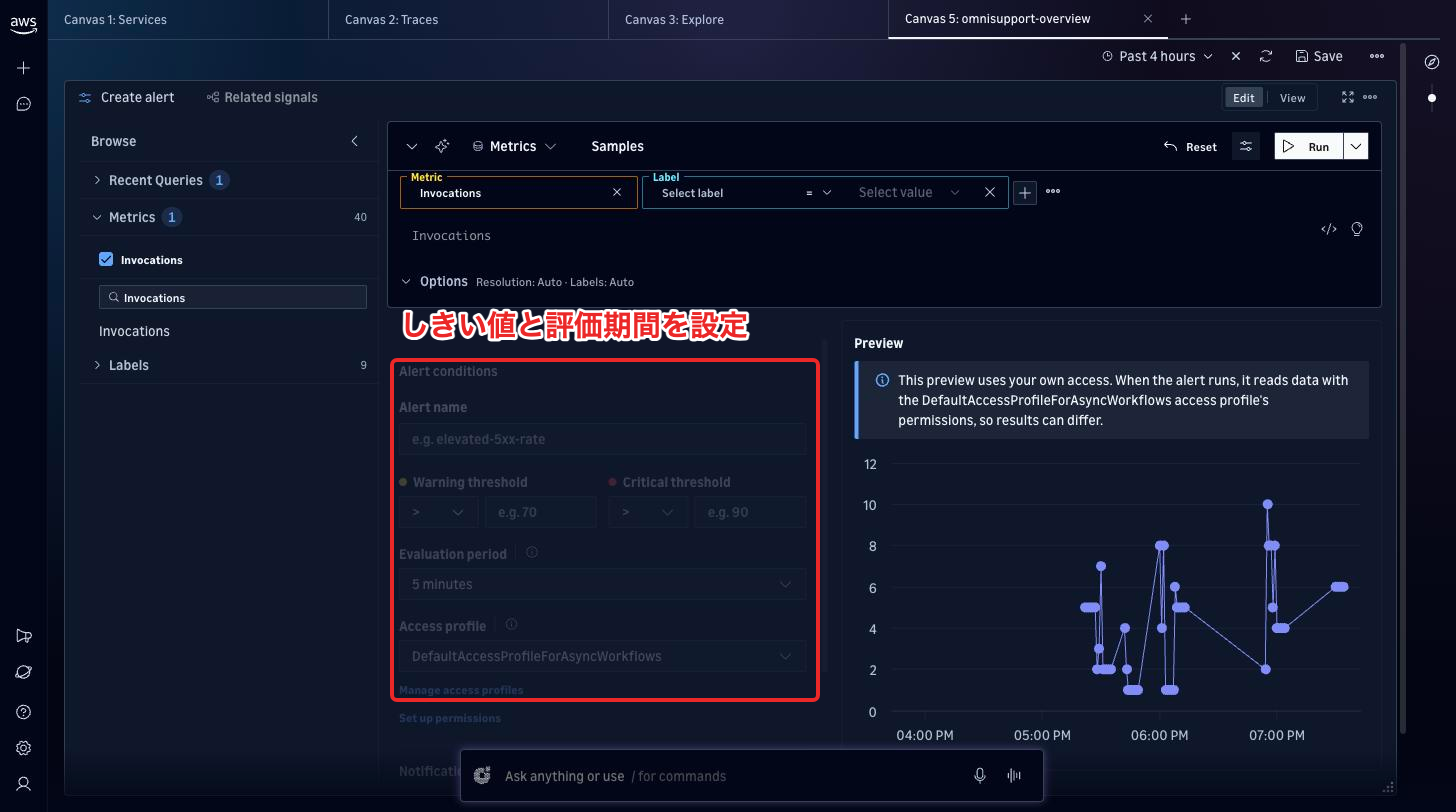Image resolution: width=1456 pixels, height=812 pixels.
Task: Open Set up permissions link
Action: point(450,718)
